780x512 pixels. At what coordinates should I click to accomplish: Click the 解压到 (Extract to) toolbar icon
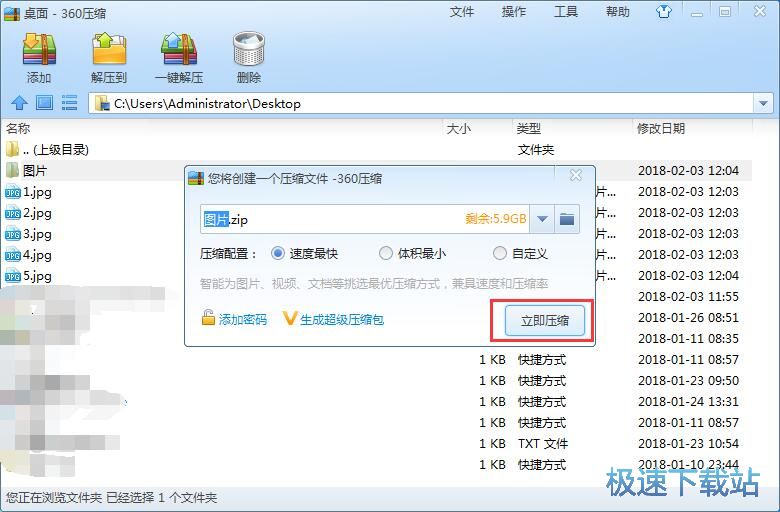[109, 49]
